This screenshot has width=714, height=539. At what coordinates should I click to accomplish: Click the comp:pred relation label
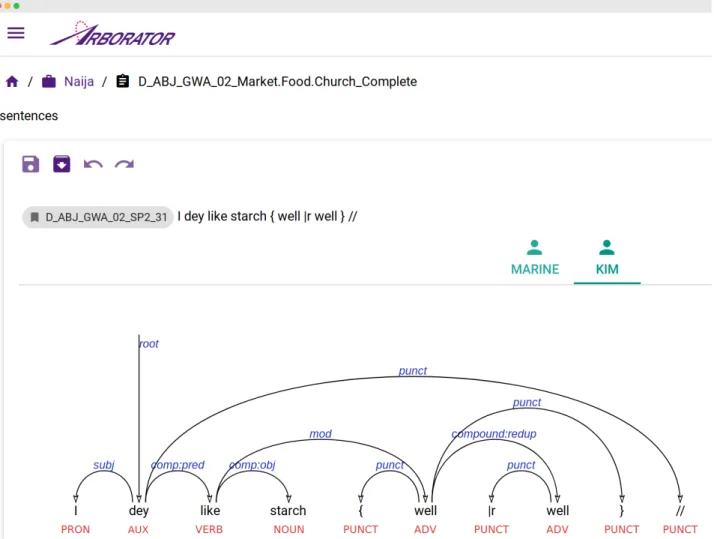point(178,465)
